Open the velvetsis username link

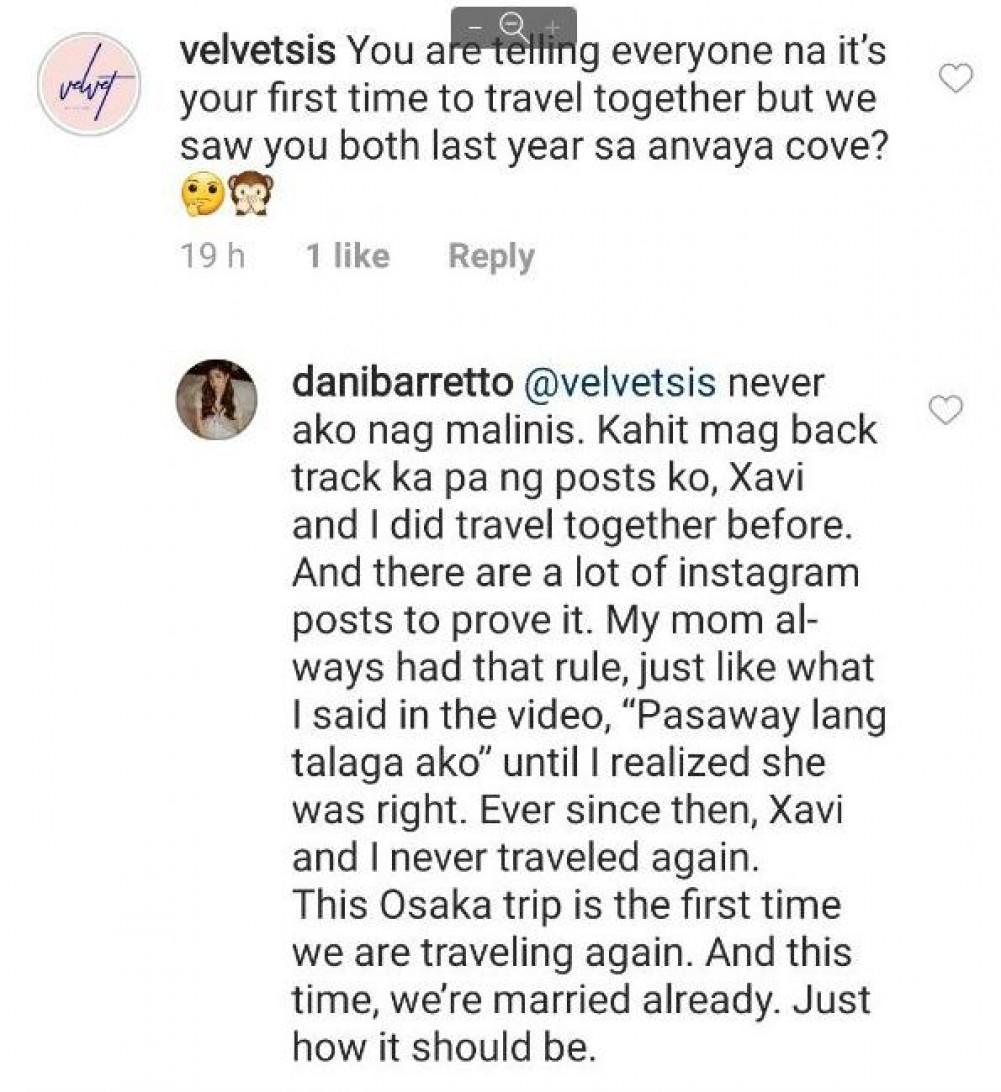253,52
